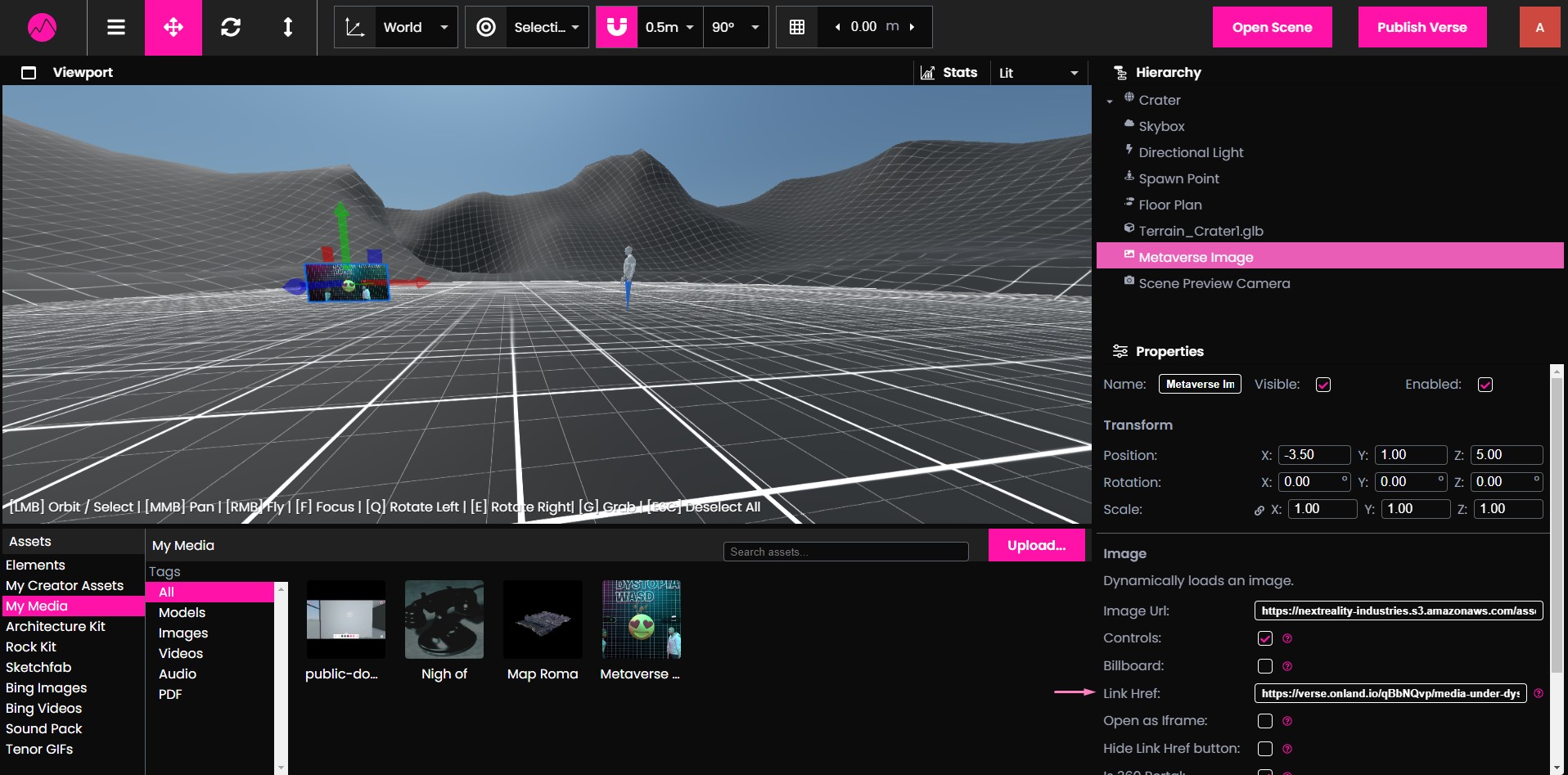1568x775 pixels.
Task: Click the Controls help icon
Action: coord(1287,638)
